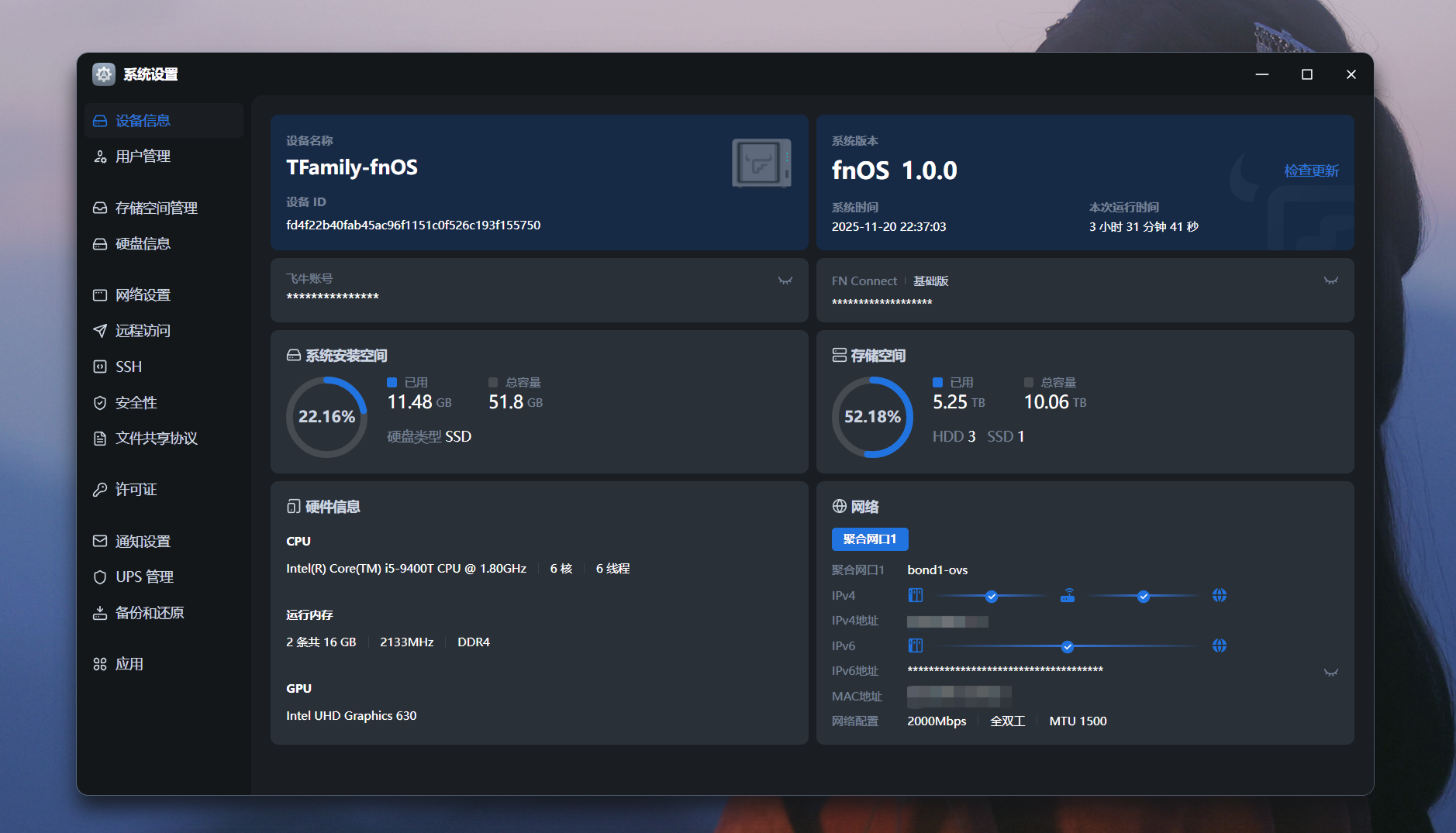Click the remote access paper-plane icon

click(100, 331)
